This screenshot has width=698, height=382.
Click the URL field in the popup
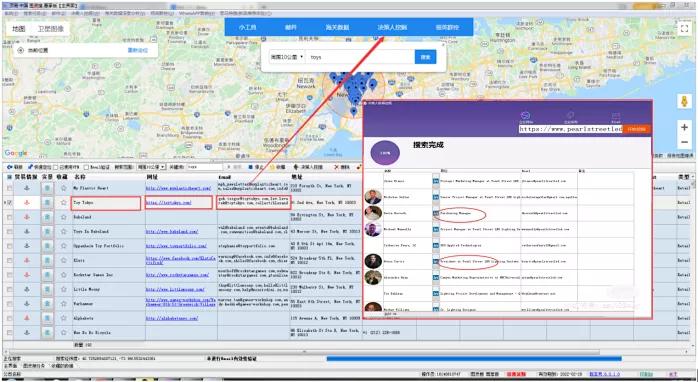(571, 129)
